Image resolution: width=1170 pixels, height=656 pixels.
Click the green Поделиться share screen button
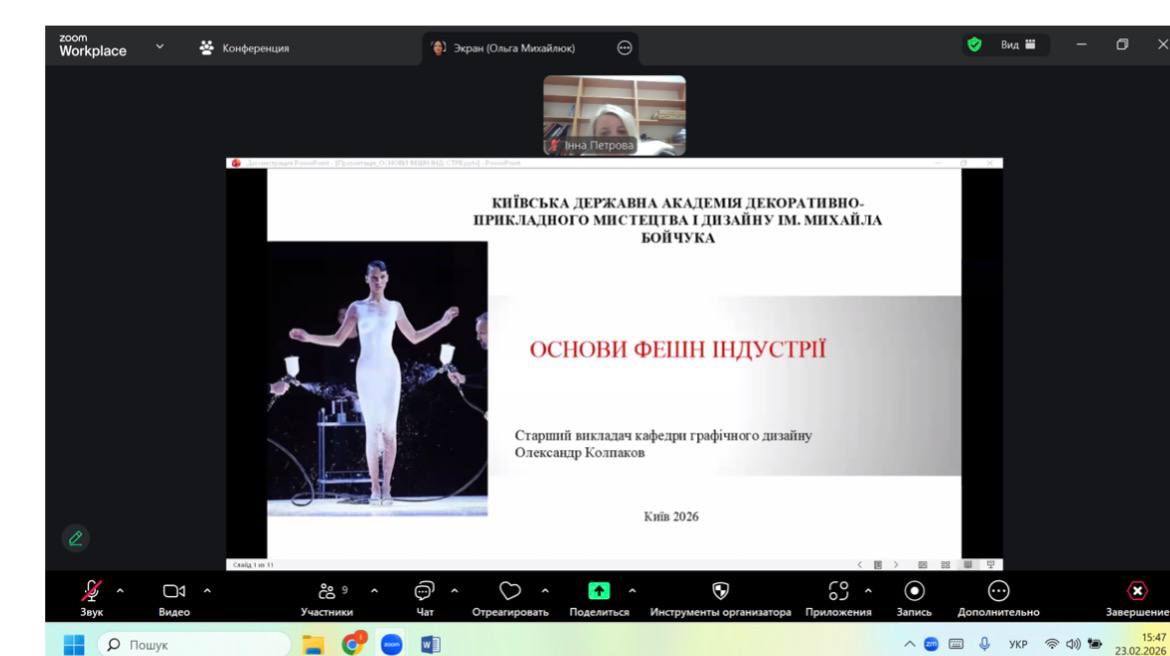(x=598, y=591)
